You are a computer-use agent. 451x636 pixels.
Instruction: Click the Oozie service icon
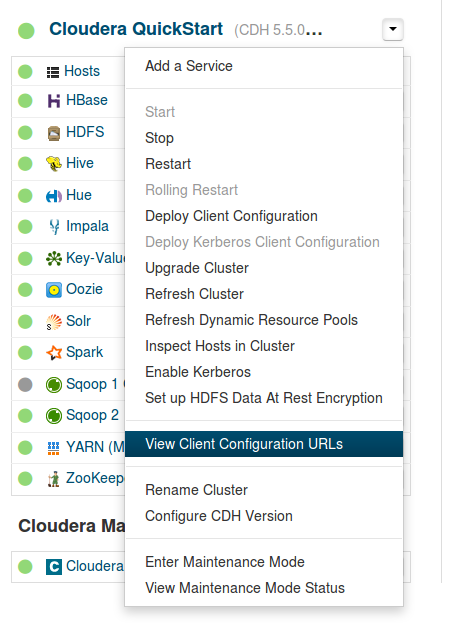[54, 290]
